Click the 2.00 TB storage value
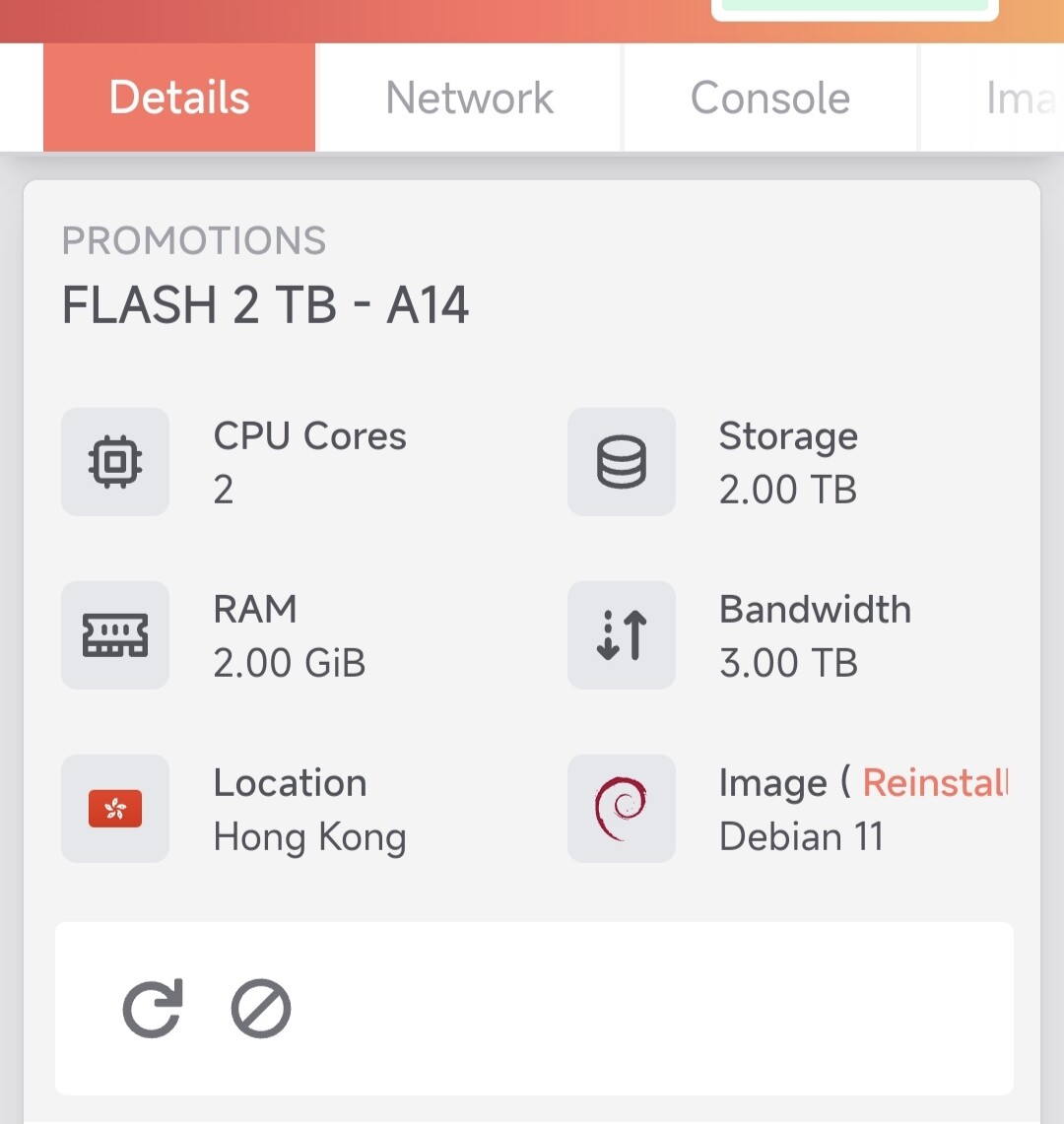Image resolution: width=1064 pixels, height=1124 pixels. point(788,490)
